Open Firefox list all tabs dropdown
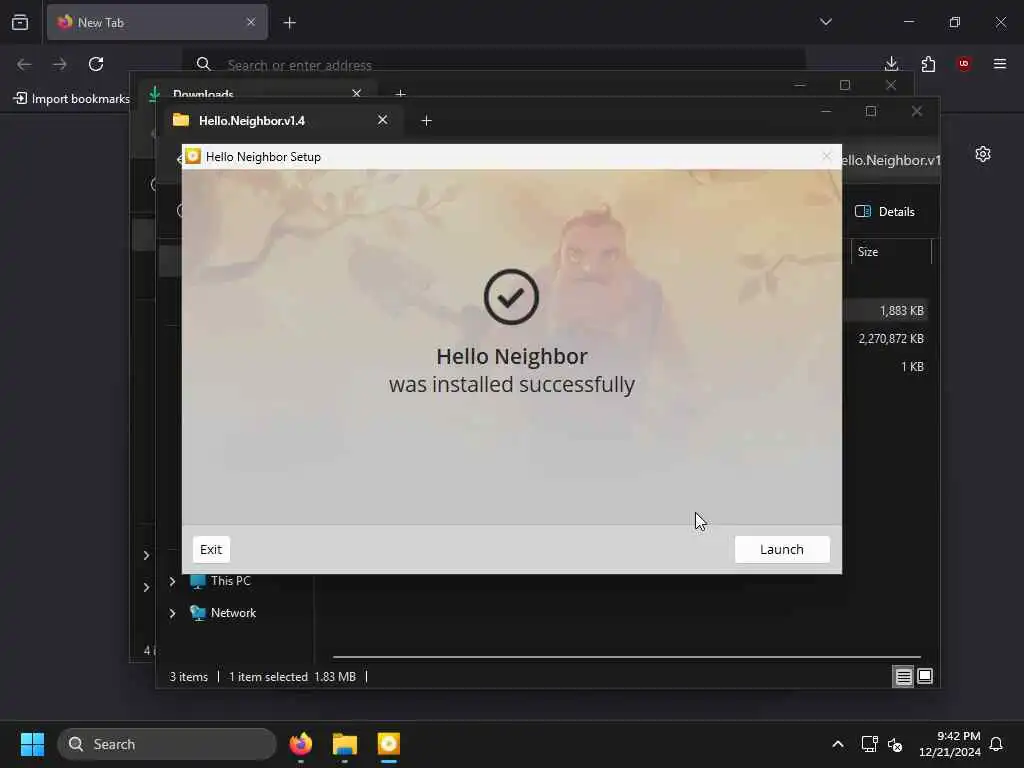This screenshot has height=768, width=1024. (x=825, y=22)
